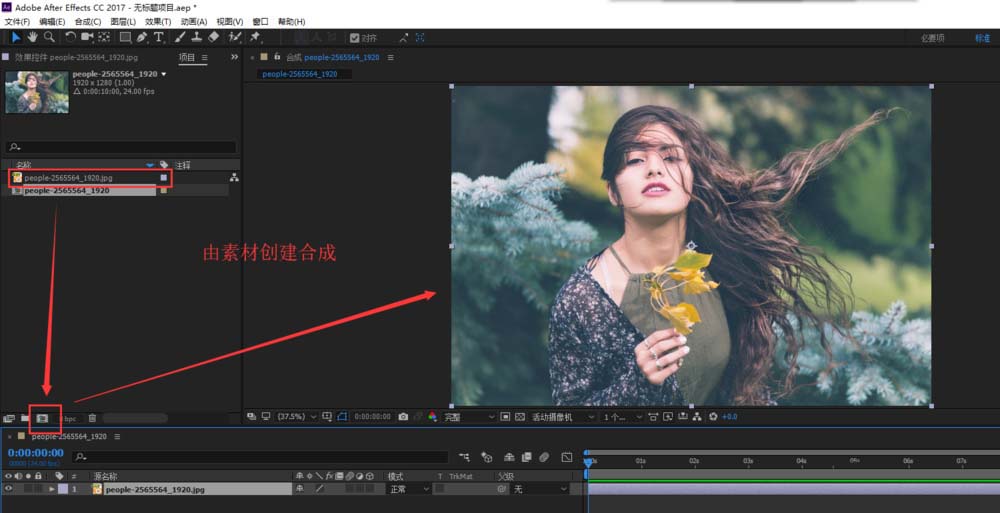The height and width of the screenshot is (513, 1000).
Task: Select the Brush tool
Action: pos(180,38)
